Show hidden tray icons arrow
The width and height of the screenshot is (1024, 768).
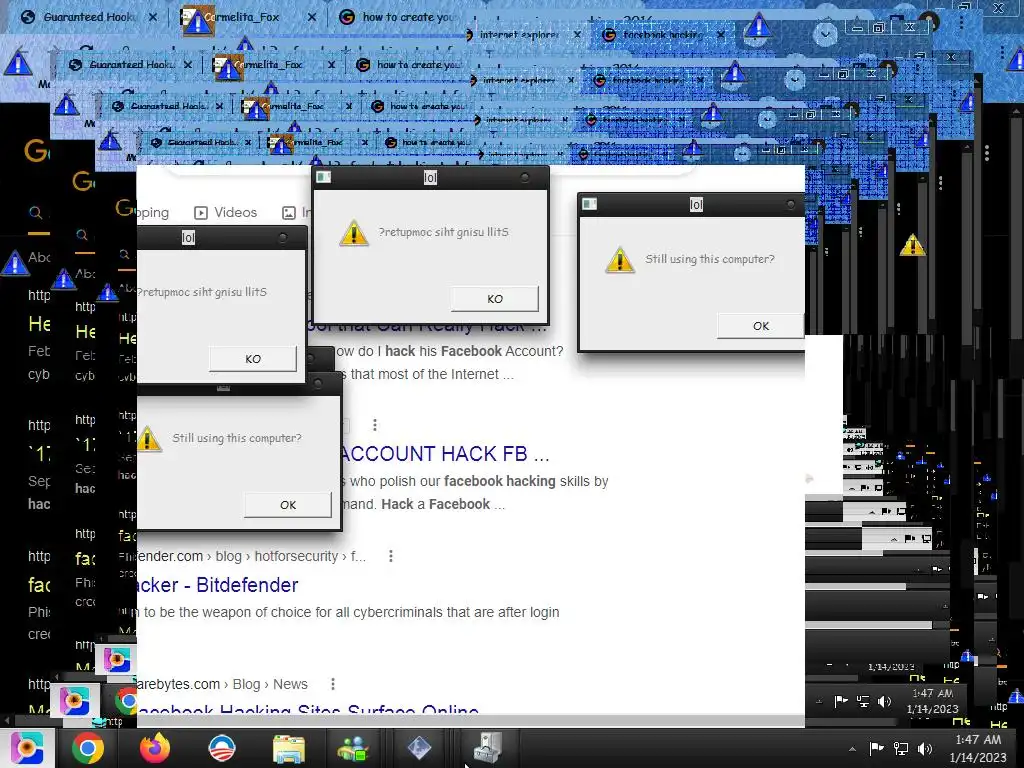tap(852, 749)
